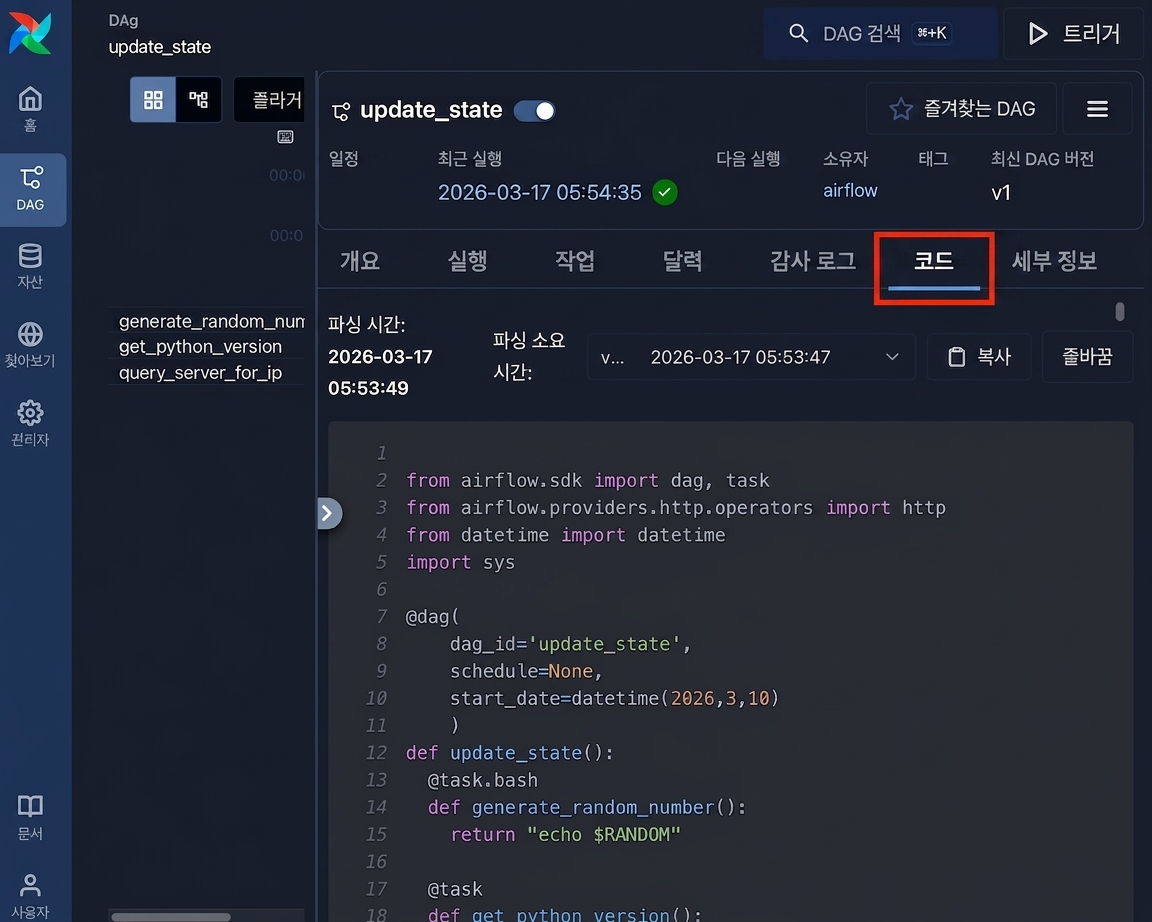Click code line 15 return "echo $RANDOM"

pyautogui.click(x=566, y=835)
